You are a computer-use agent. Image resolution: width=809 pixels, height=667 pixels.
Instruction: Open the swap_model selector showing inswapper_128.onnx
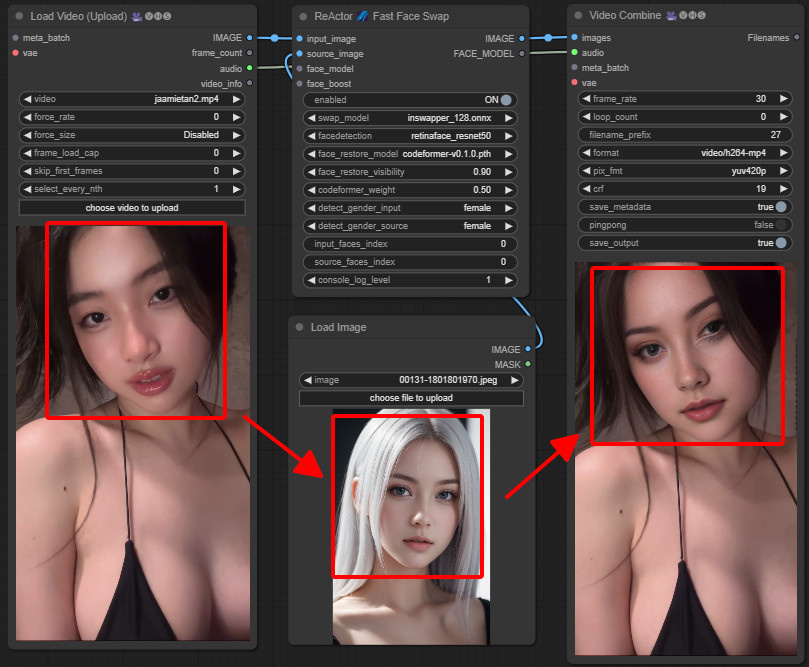click(409, 117)
